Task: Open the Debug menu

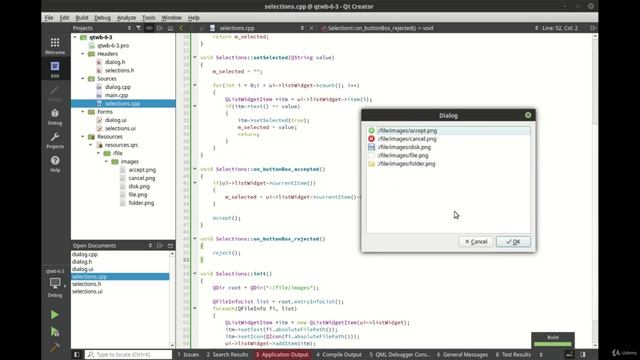Action: coord(102,18)
